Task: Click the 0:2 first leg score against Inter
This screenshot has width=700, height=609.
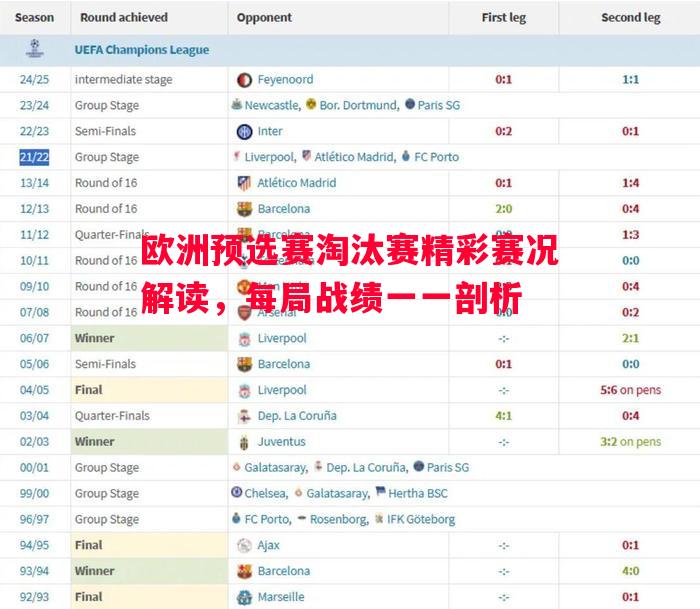Action: click(504, 131)
